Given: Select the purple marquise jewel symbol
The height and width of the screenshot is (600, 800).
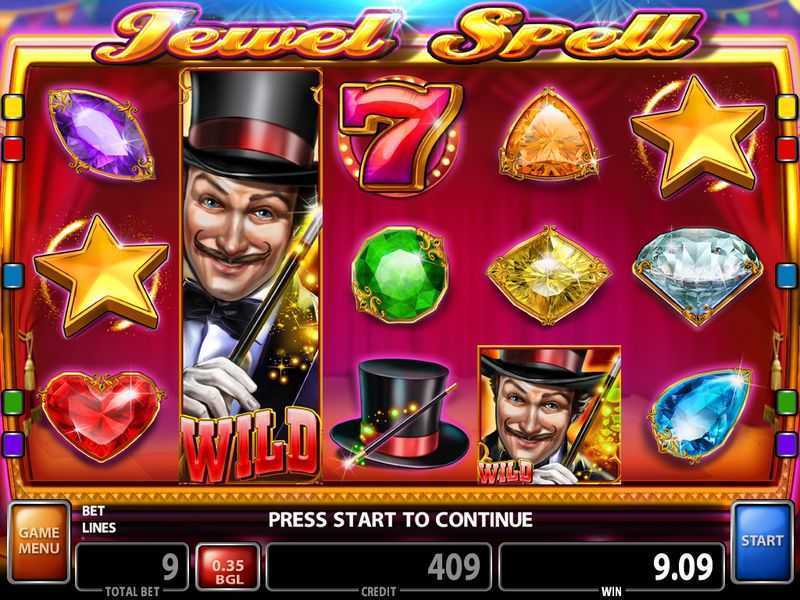Looking at the screenshot, I should tap(101, 134).
